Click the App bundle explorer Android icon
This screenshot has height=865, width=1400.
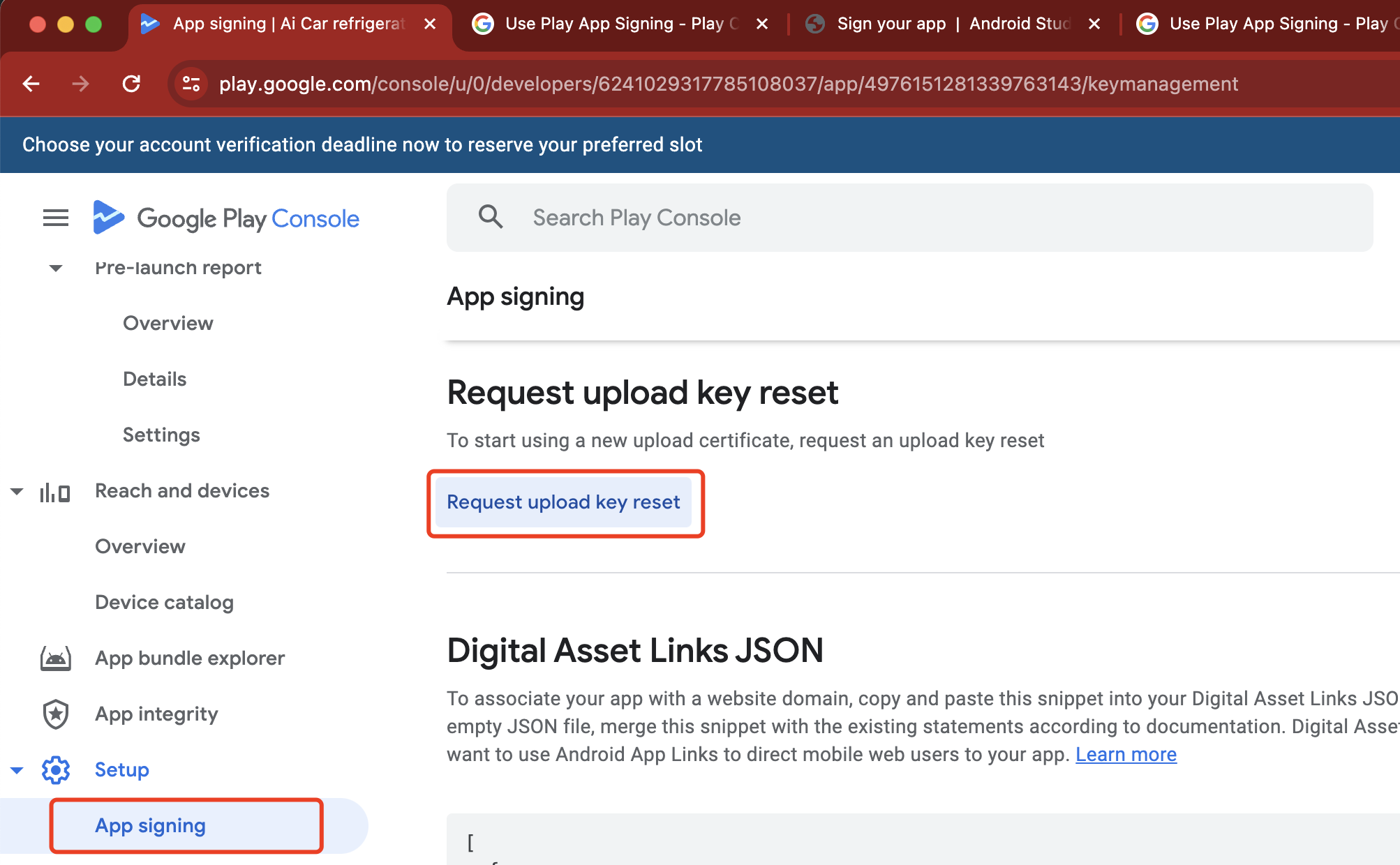pos(56,659)
